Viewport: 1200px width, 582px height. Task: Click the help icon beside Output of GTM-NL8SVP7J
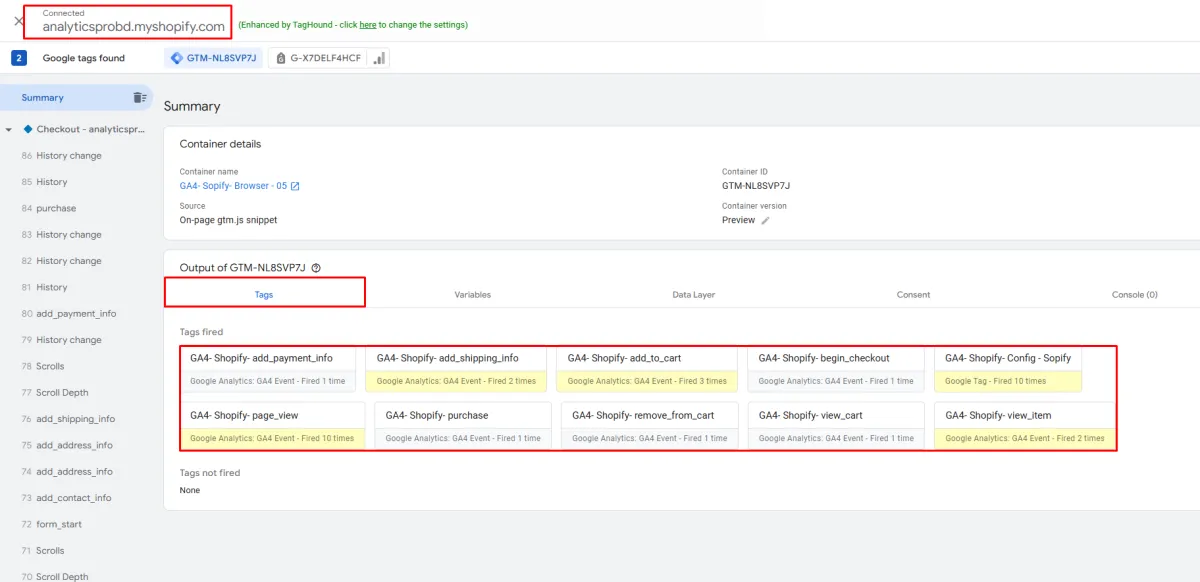[316, 268]
